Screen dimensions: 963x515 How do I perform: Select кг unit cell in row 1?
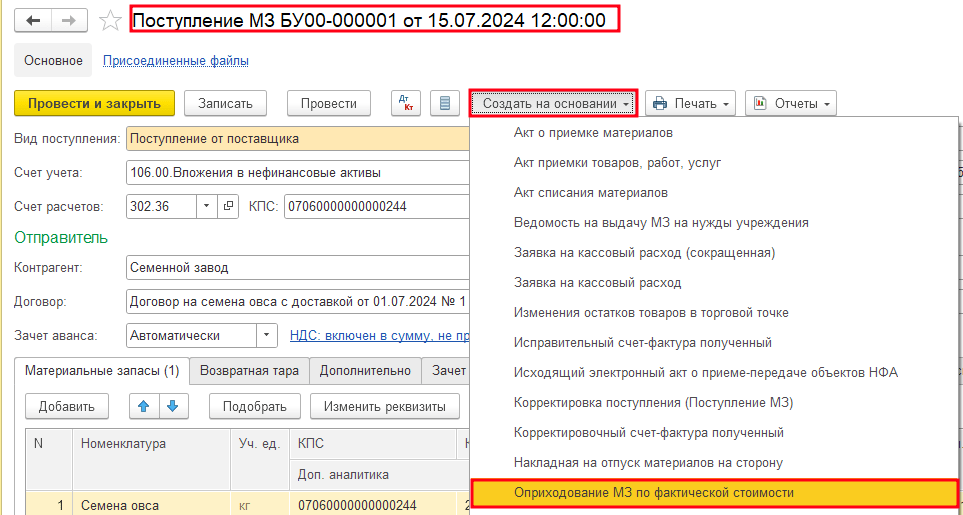(x=259, y=505)
